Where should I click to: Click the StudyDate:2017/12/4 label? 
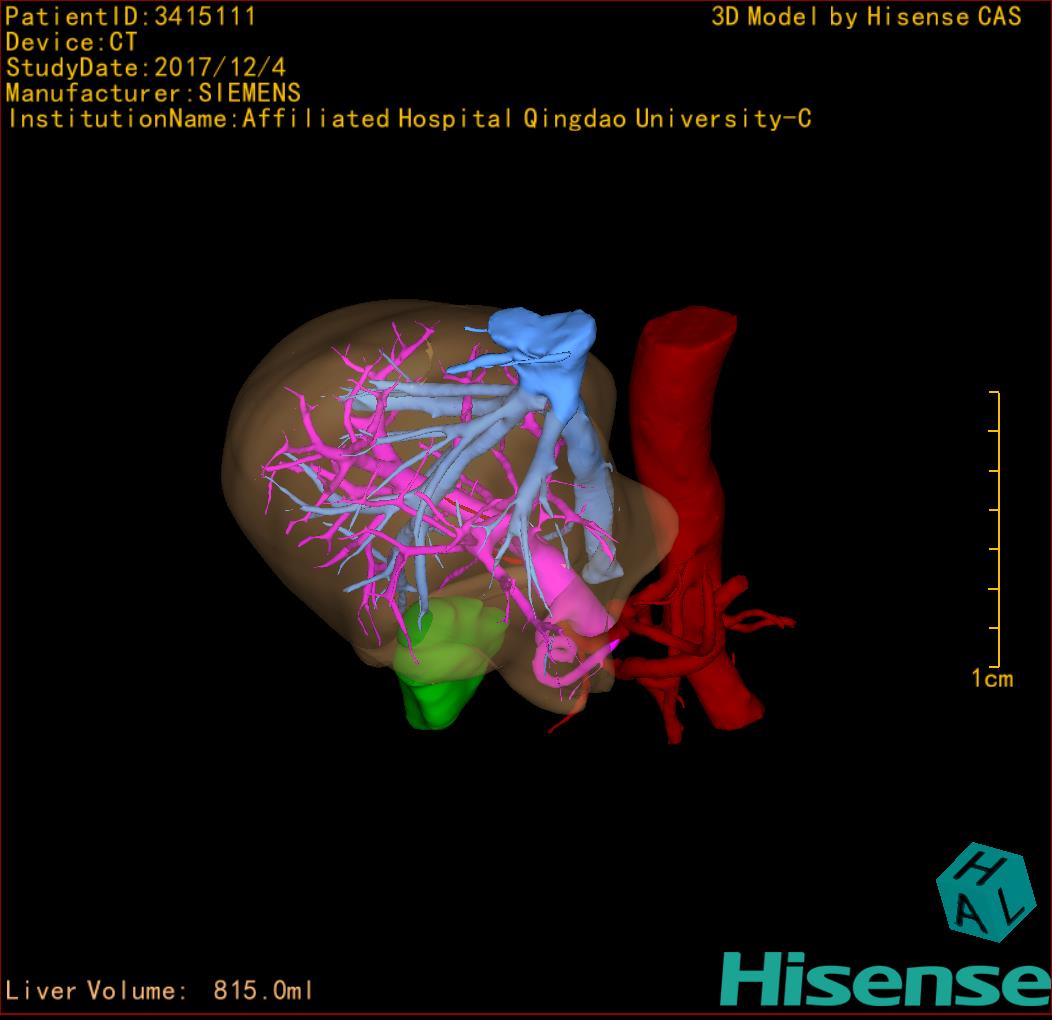(x=146, y=68)
